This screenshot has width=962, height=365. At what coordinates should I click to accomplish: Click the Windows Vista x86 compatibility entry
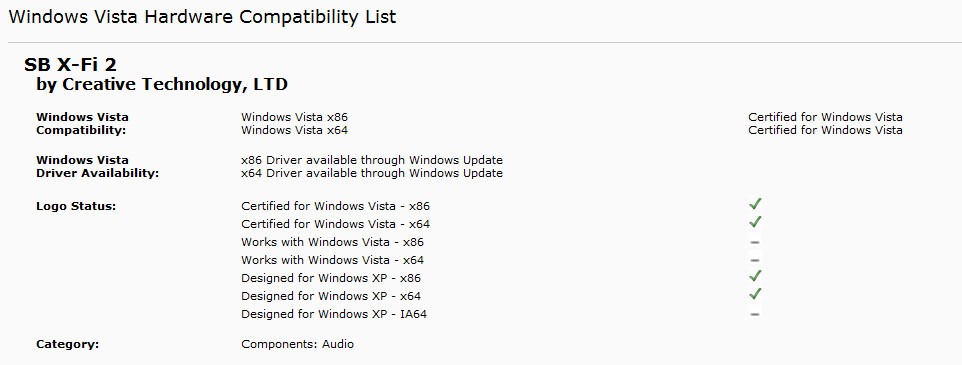tap(294, 117)
